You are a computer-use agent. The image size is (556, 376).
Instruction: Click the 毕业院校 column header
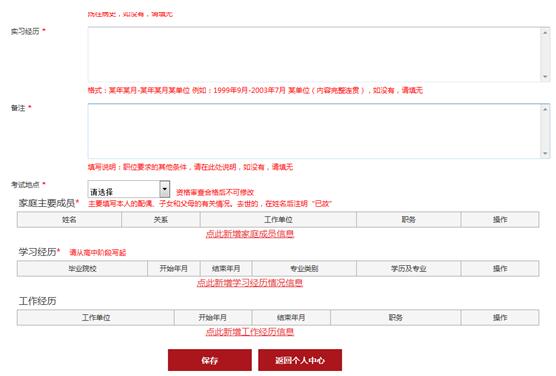[82, 269]
